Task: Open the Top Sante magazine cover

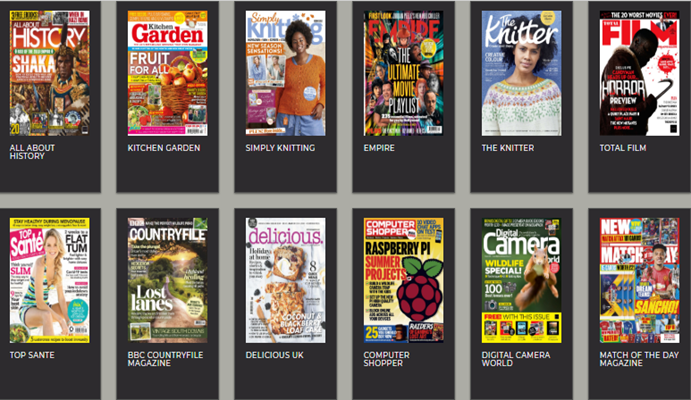Action: click(49, 280)
